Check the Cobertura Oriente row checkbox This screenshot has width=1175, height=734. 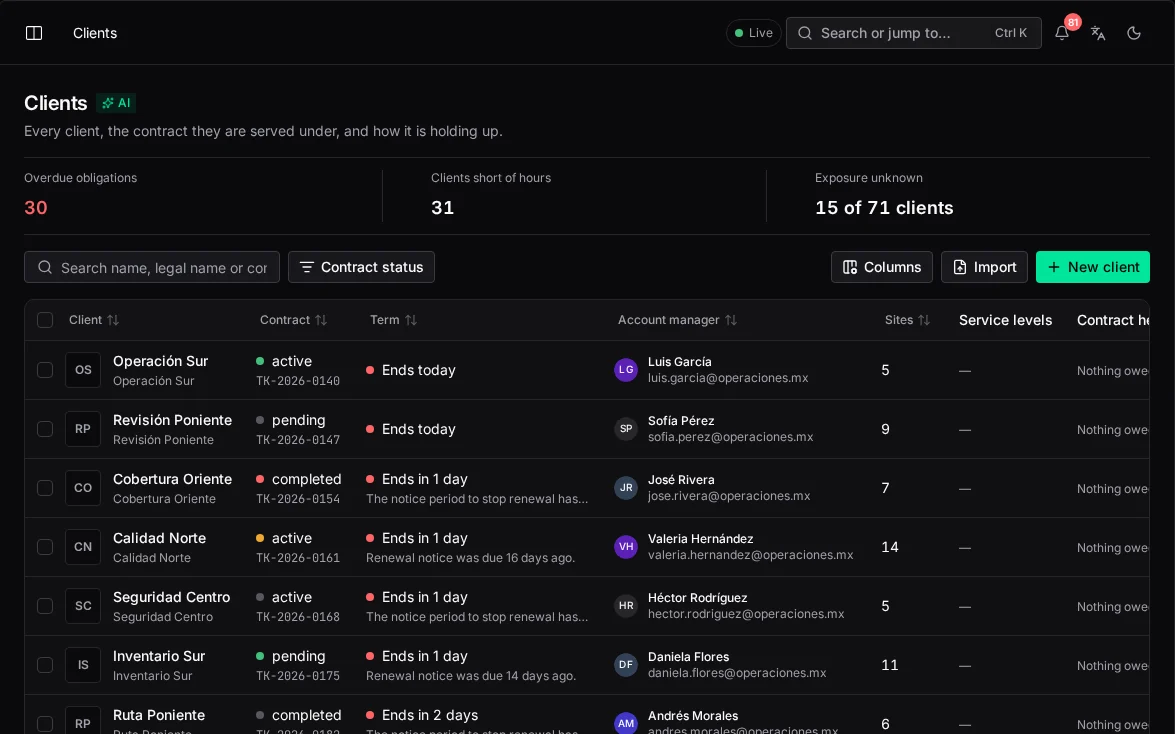coord(45,488)
